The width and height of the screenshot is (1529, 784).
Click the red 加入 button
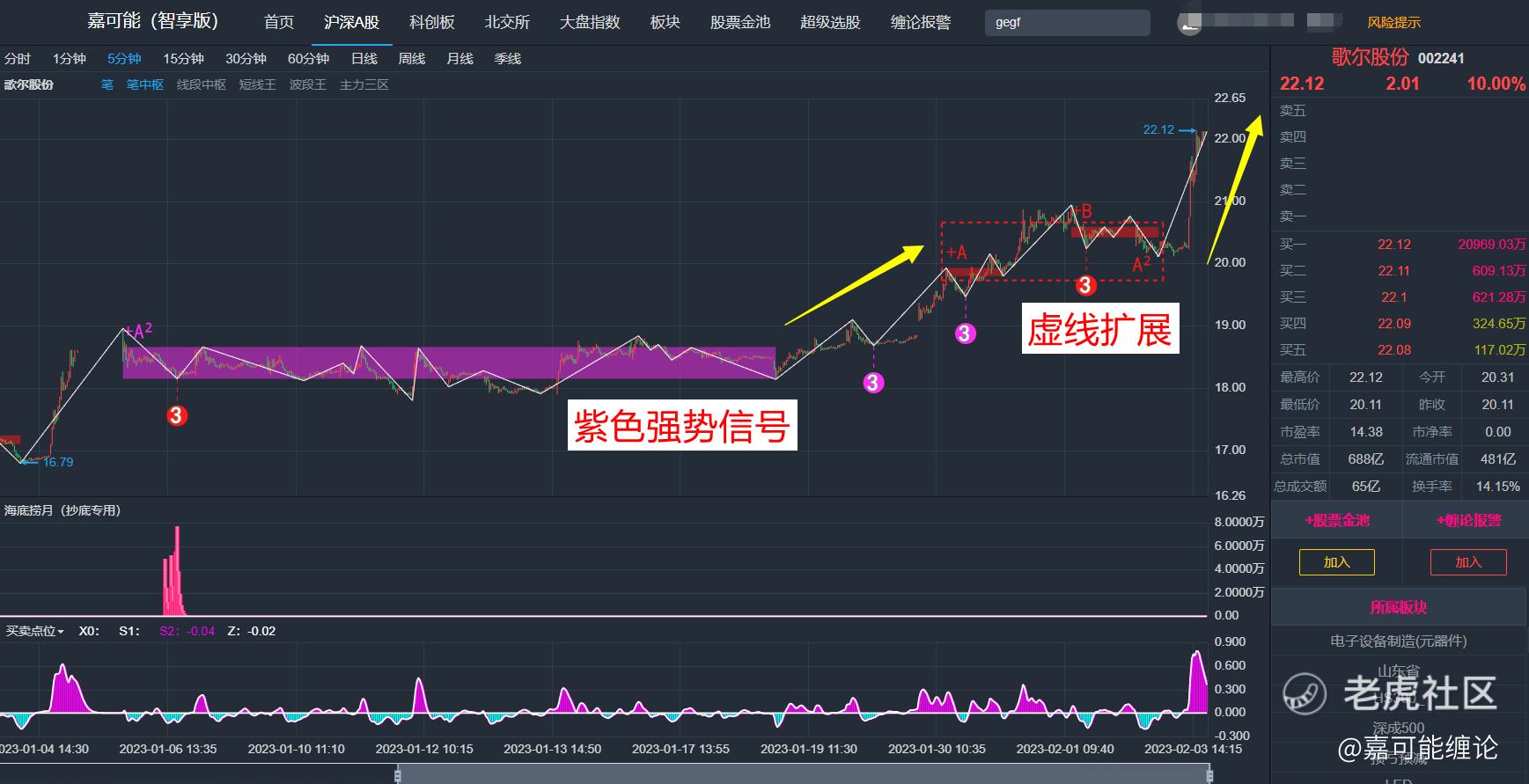point(1468,562)
